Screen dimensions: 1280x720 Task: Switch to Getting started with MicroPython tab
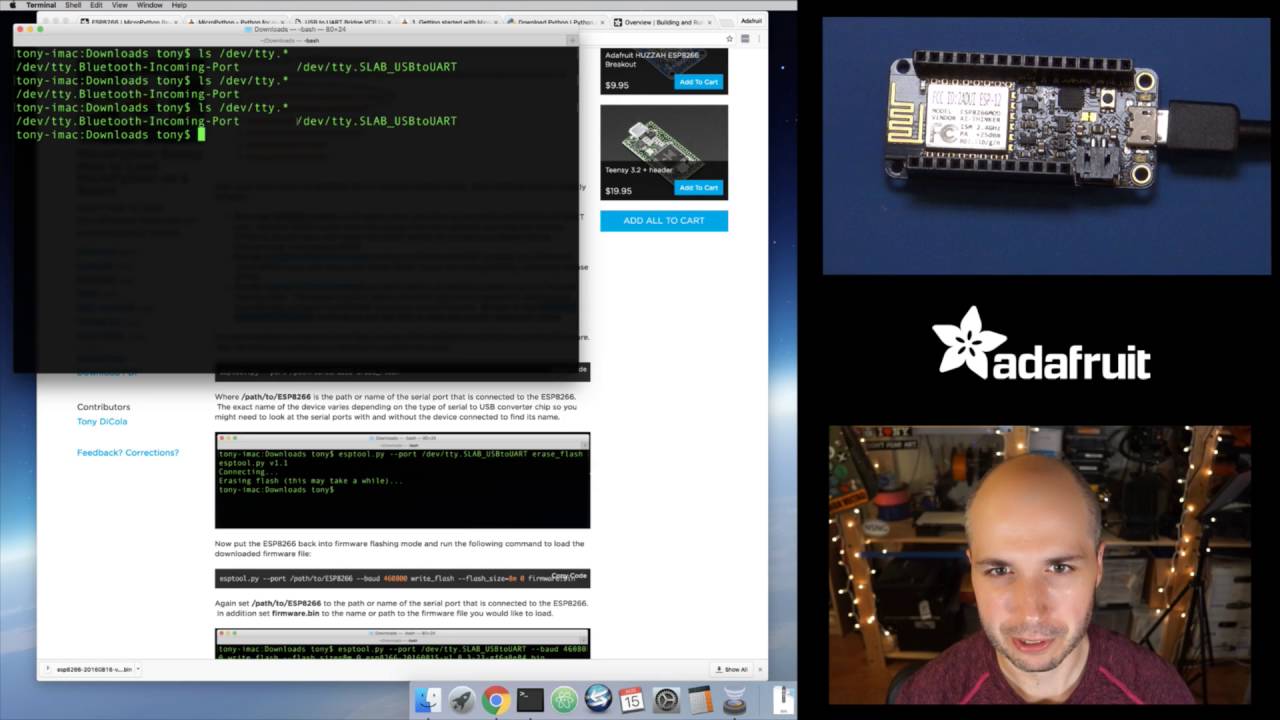tap(450, 22)
